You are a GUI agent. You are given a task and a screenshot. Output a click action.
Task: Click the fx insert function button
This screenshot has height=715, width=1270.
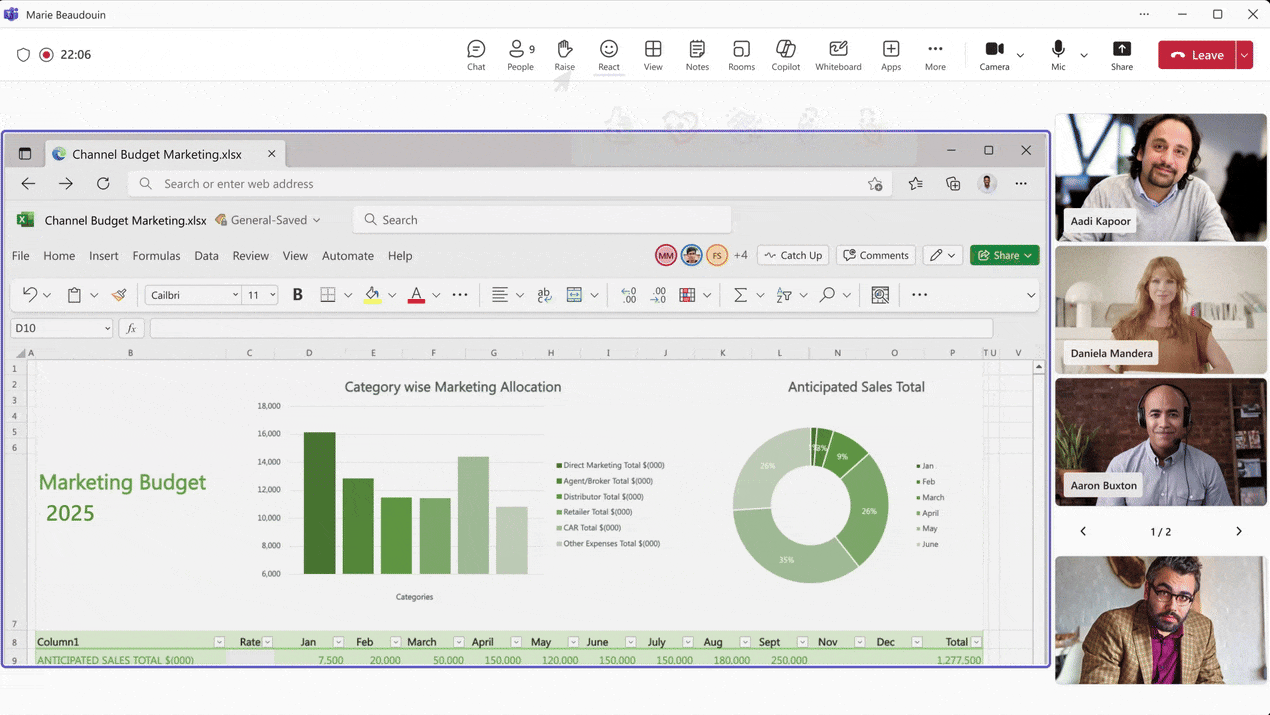point(132,328)
